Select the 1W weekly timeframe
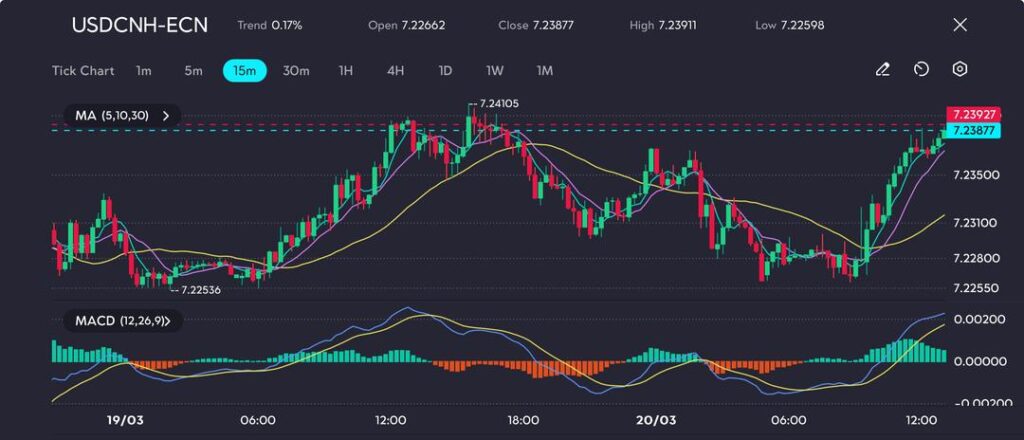 pos(495,71)
